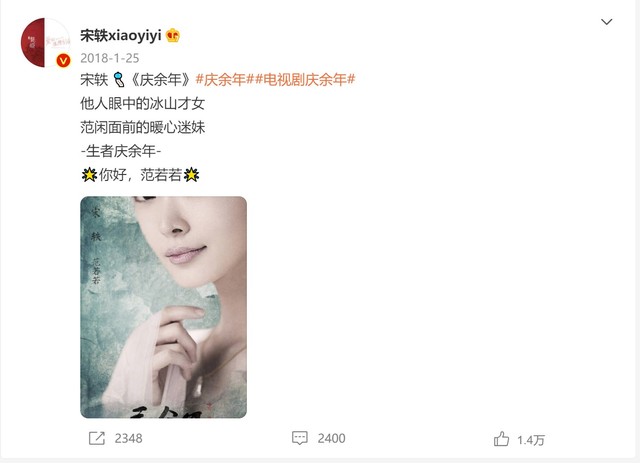Click the 宋轶xiaoyiyi profile avatar
Viewport: 640px width, 463px height.
45,42
